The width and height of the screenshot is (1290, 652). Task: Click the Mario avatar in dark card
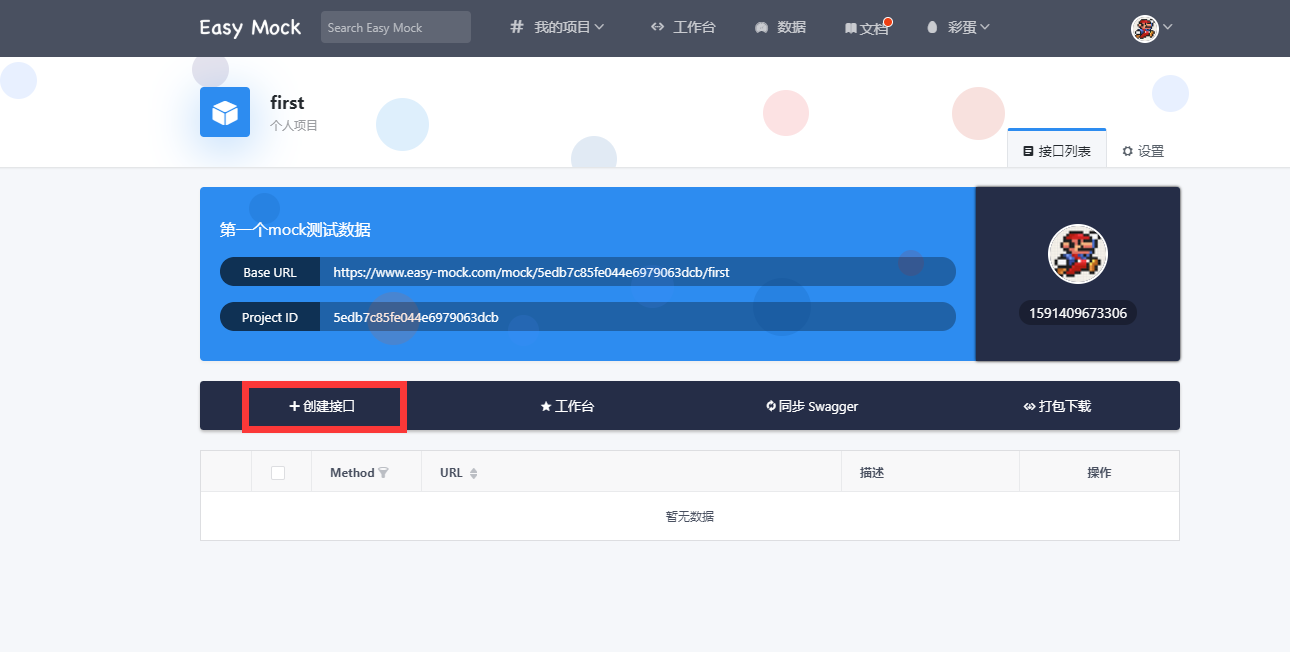[x=1078, y=254]
